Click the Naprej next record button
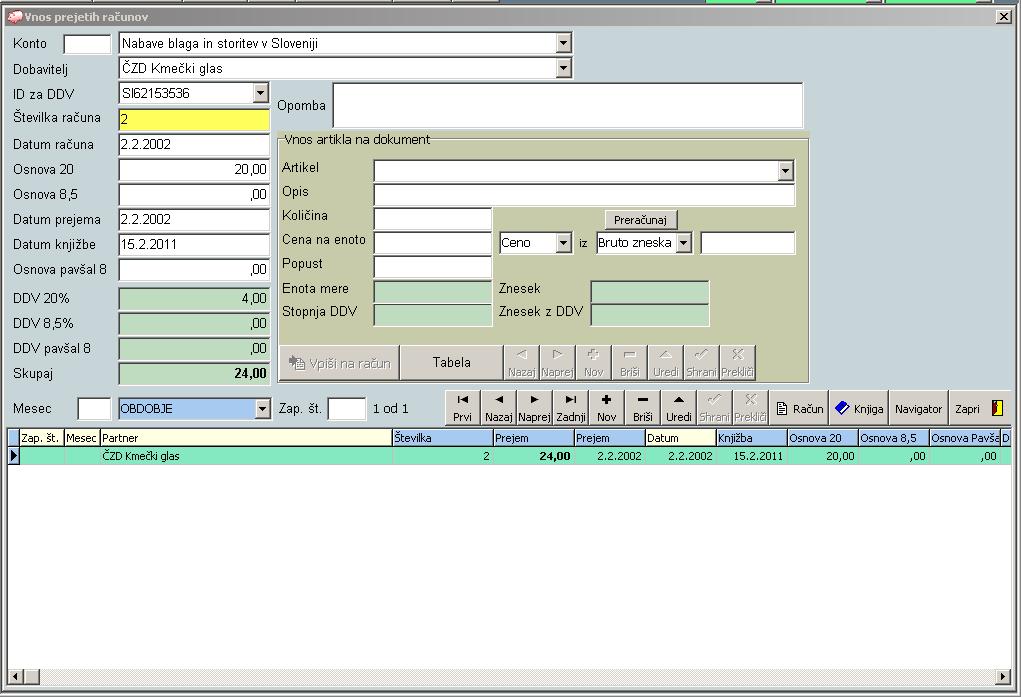Screen dimensions: 1021x697 pos(534,408)
